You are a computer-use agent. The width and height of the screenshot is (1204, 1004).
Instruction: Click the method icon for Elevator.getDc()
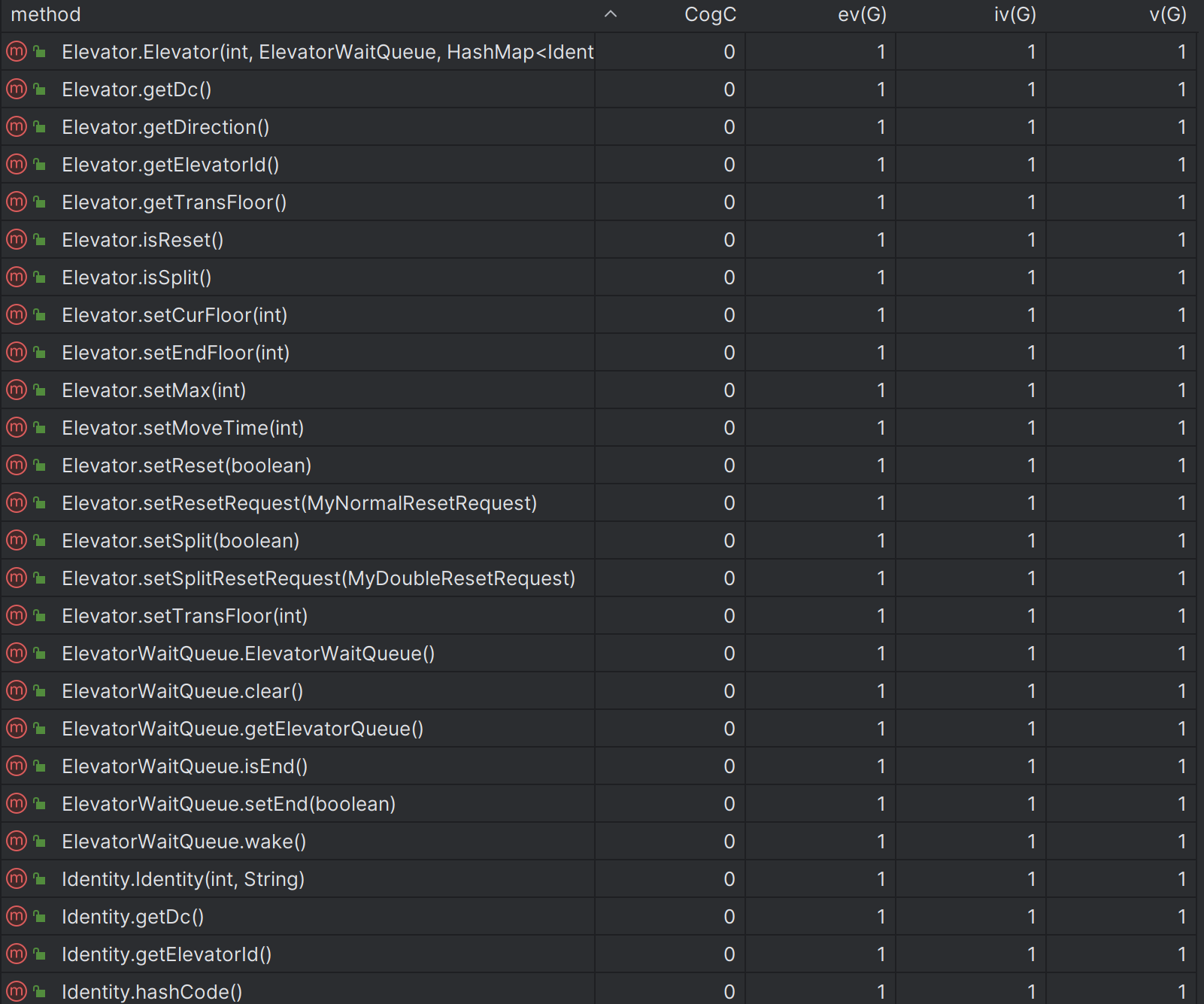[x=17, y=89]
